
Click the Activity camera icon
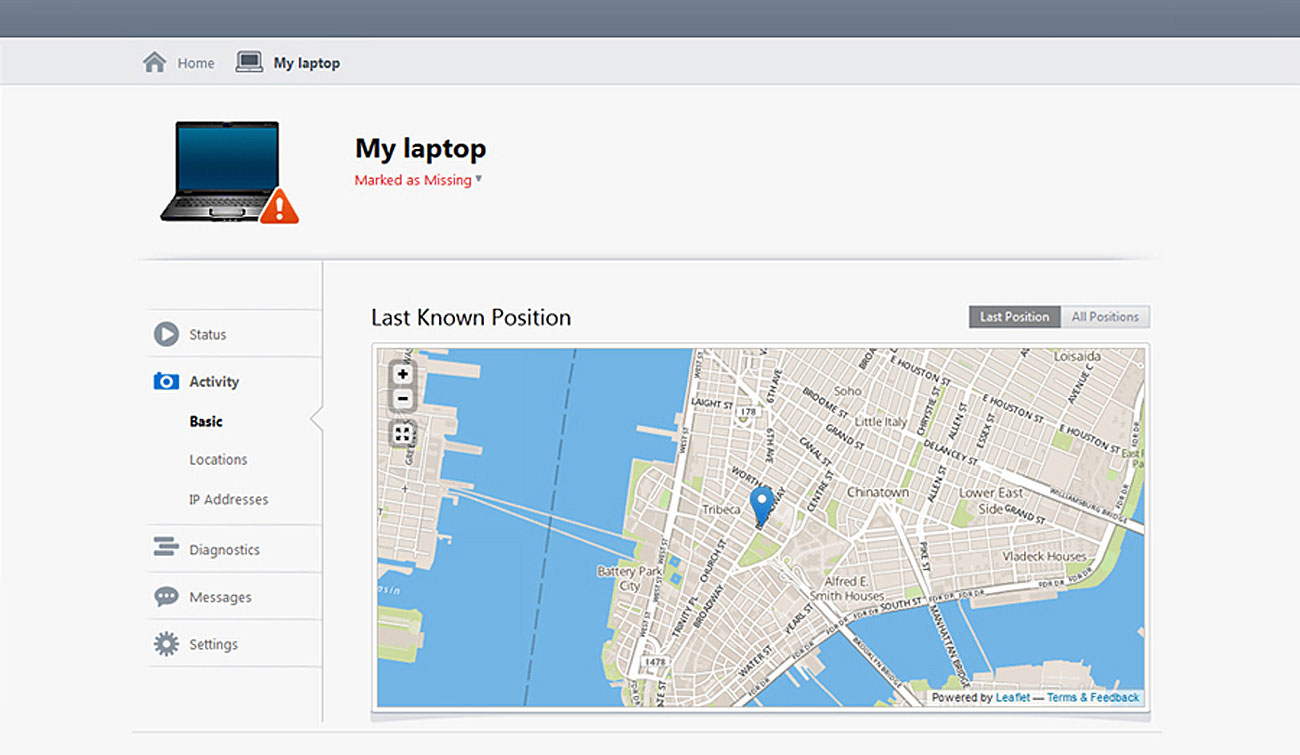[166, 381]
